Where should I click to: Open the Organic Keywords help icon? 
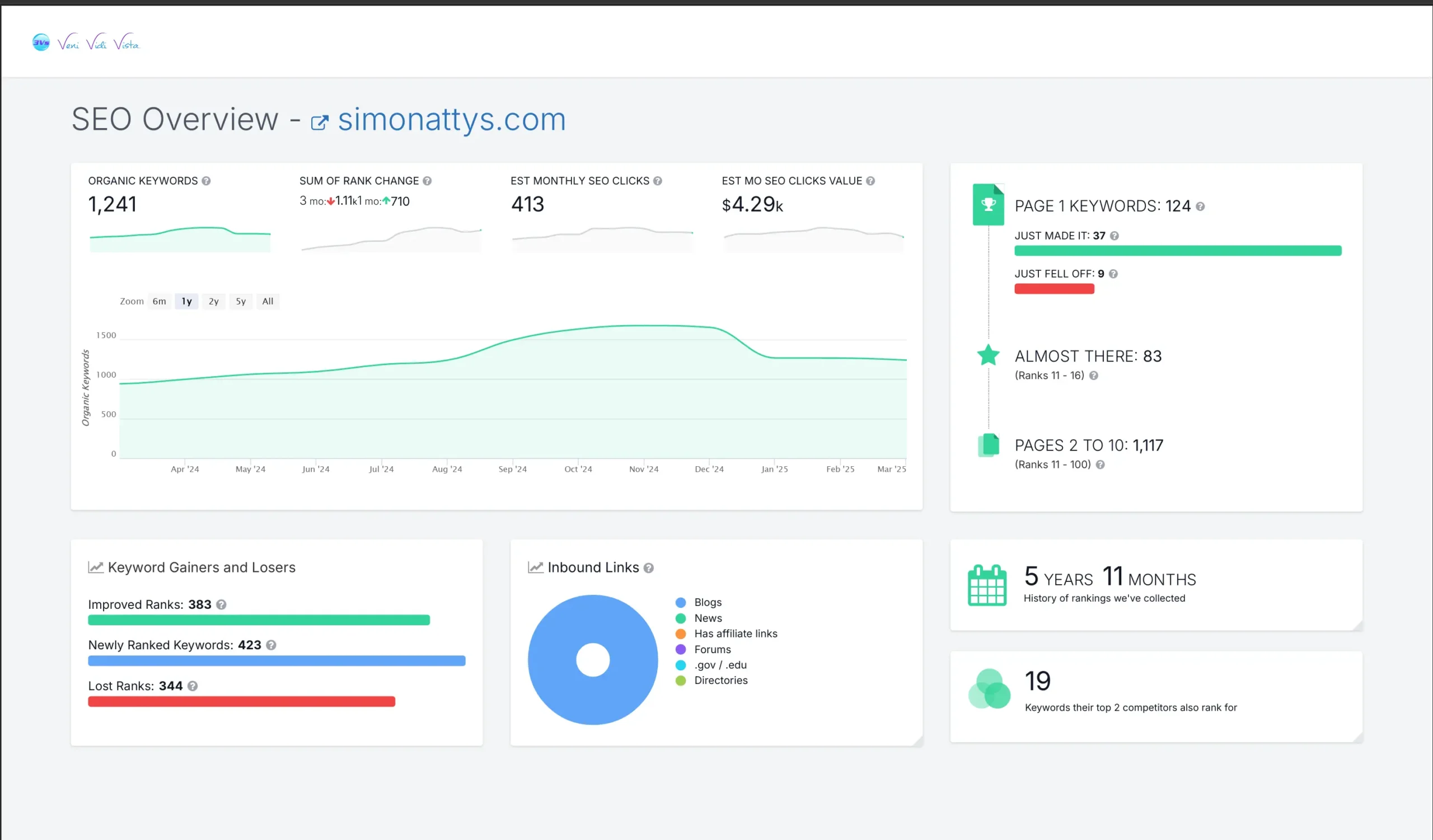click(207, 181)
